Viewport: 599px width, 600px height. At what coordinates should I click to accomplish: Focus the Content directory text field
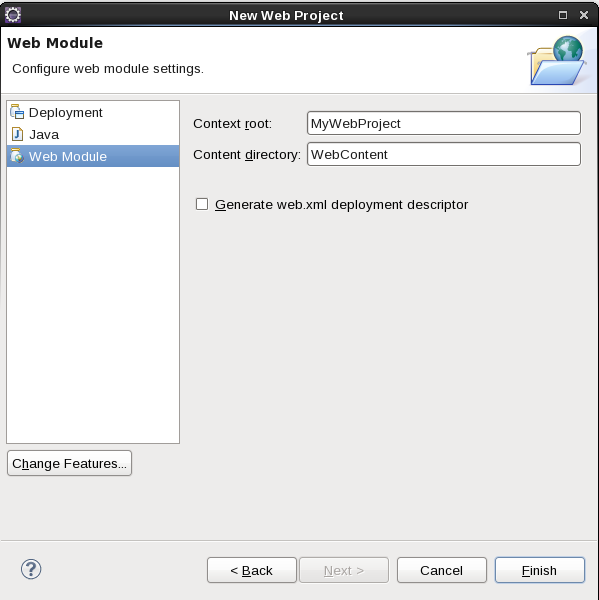(x=444, y=154)
